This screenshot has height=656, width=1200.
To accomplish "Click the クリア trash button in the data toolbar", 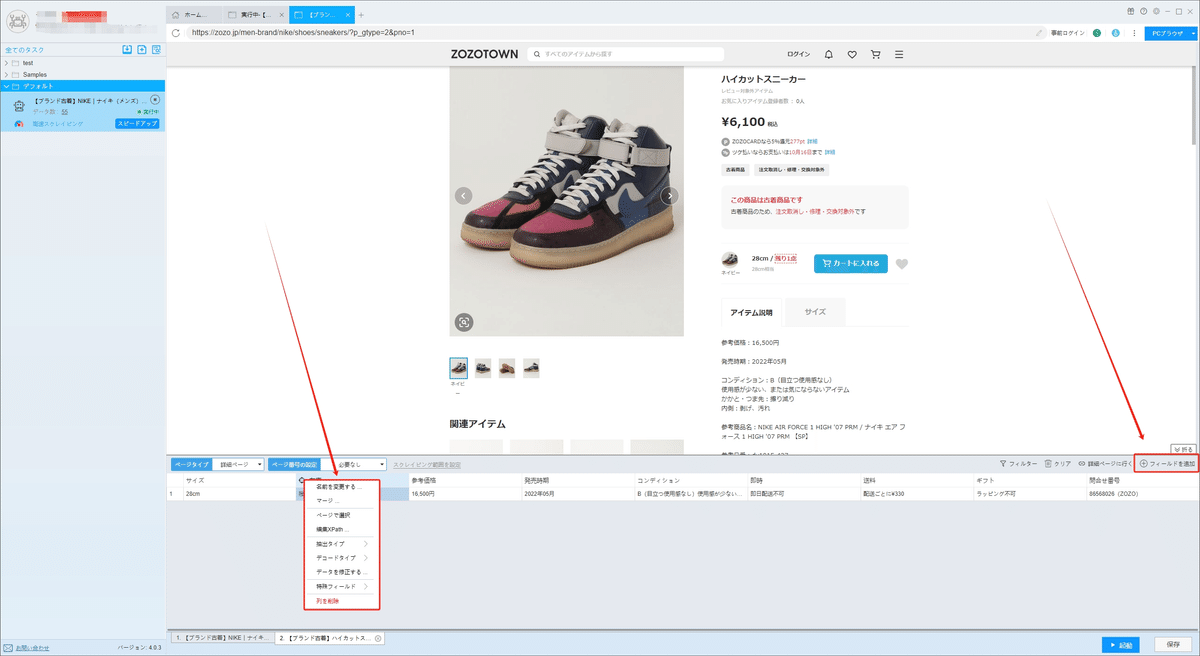I will click(1058, 464).
